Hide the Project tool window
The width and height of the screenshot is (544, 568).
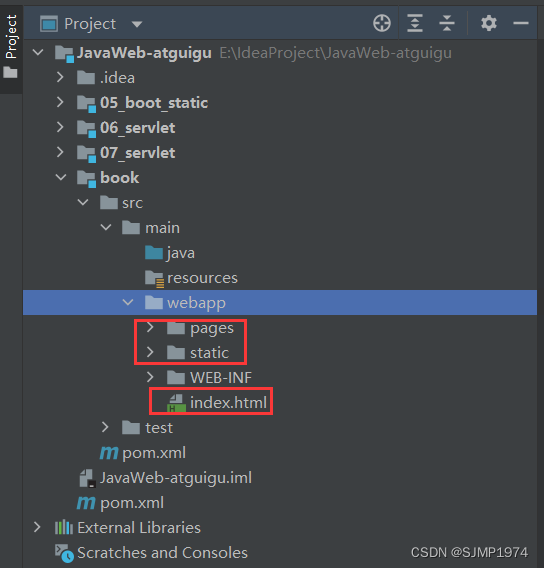[x=520, y=24]
